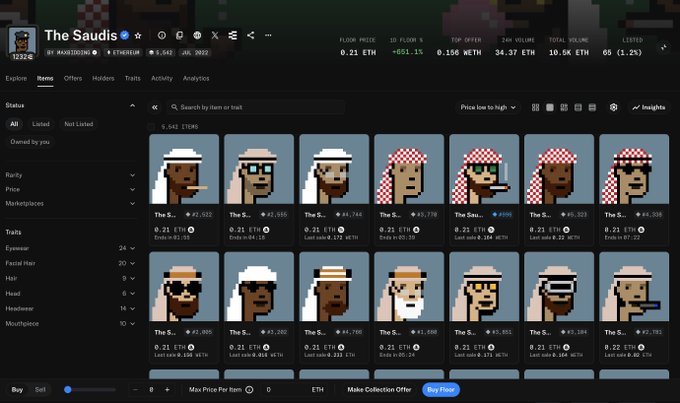Open the BY MAXBIDDING creator link
The width and height of the screenshot is (680, 403).
[72, 52]
